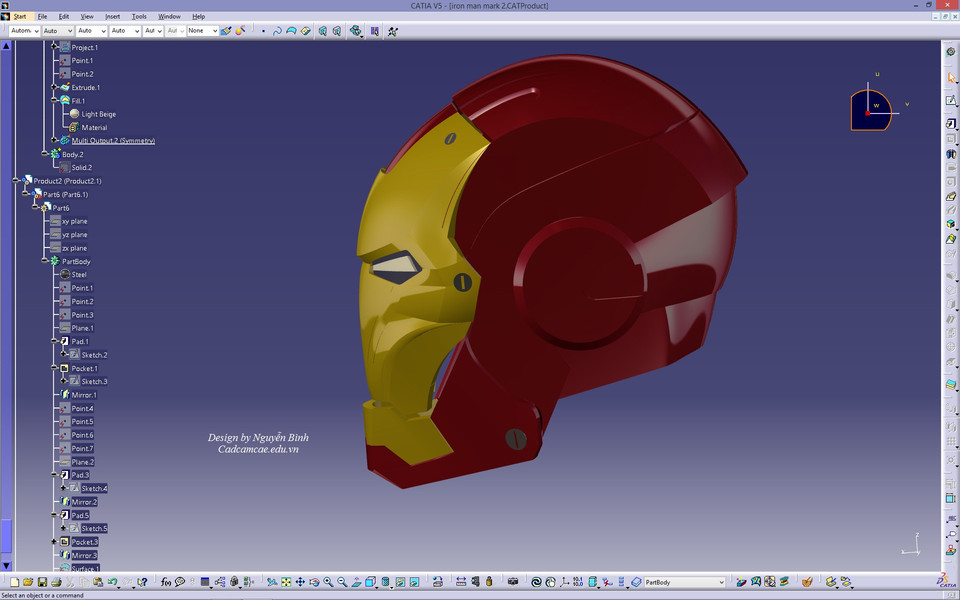Open the Formula f(x) editor icon
Image resolution: width=960 pixels, height=600 pixels.
coord(164,582)
